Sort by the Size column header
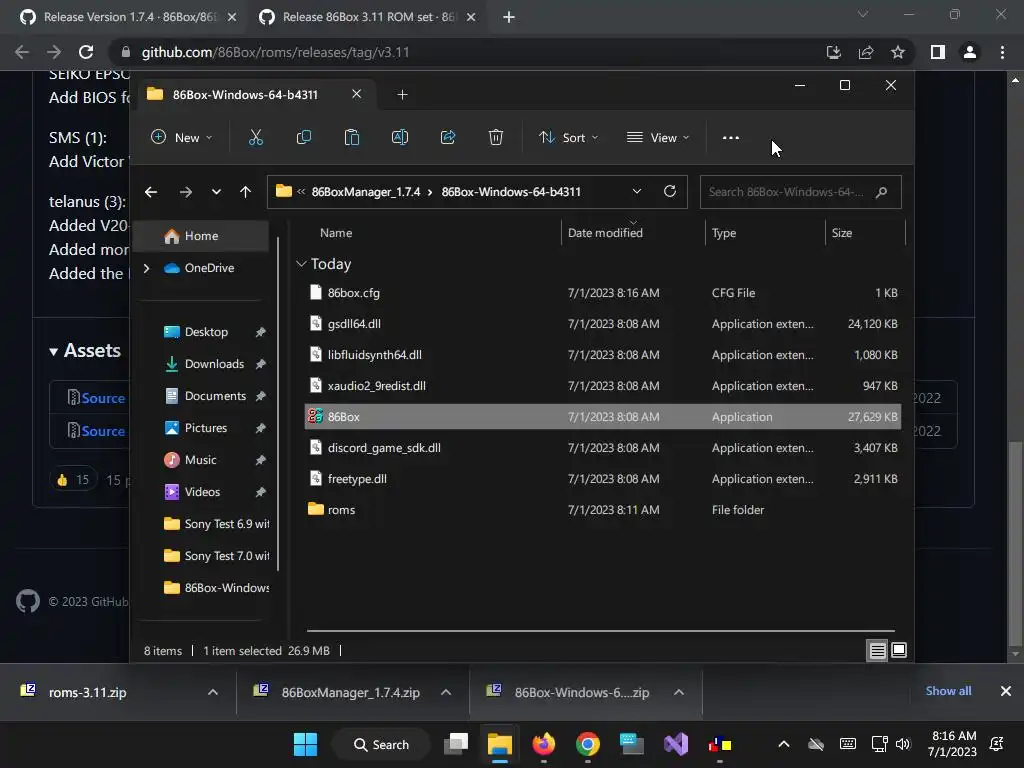Image resolution: width=1024 pixels, height=768 pixels. (x=842, y=233)
